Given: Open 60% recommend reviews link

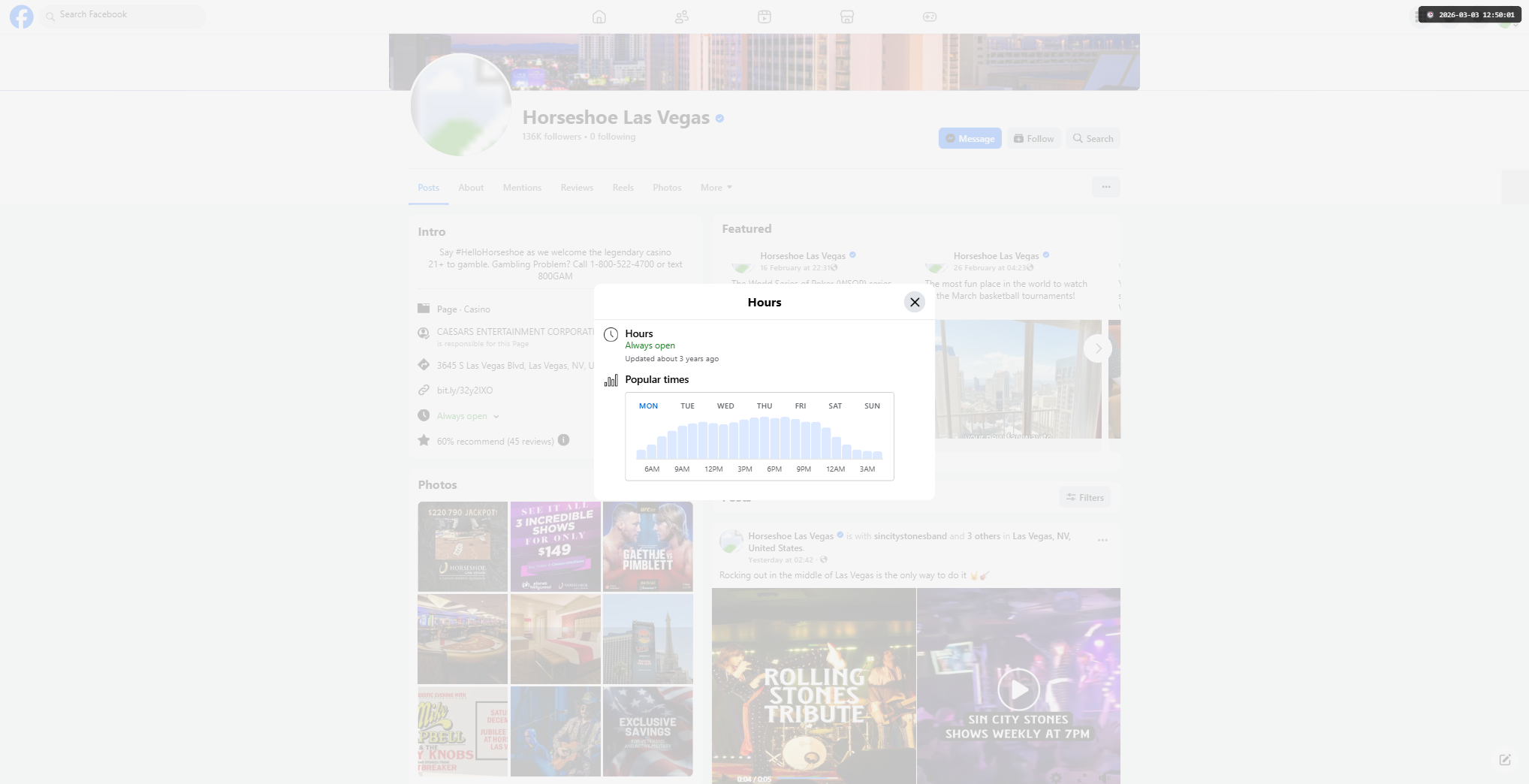Looking at the screenshot, I should click(496, 442).
